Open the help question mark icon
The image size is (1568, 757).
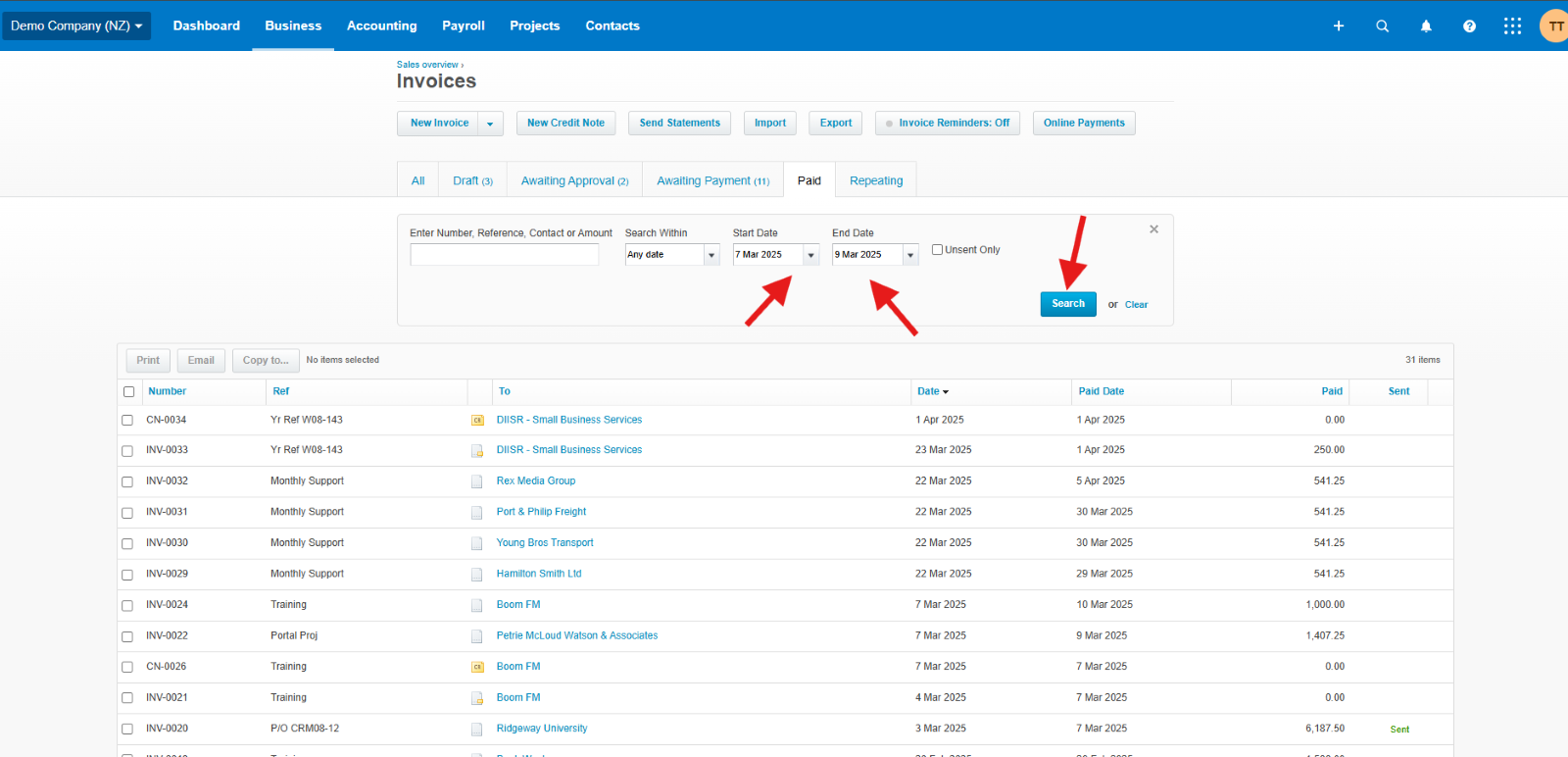pos(1469,25)
